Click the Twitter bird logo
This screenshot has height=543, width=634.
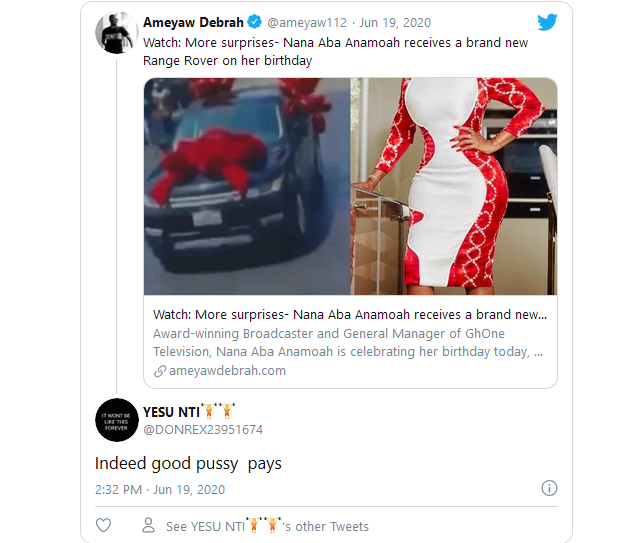click(x=547, y=22)
